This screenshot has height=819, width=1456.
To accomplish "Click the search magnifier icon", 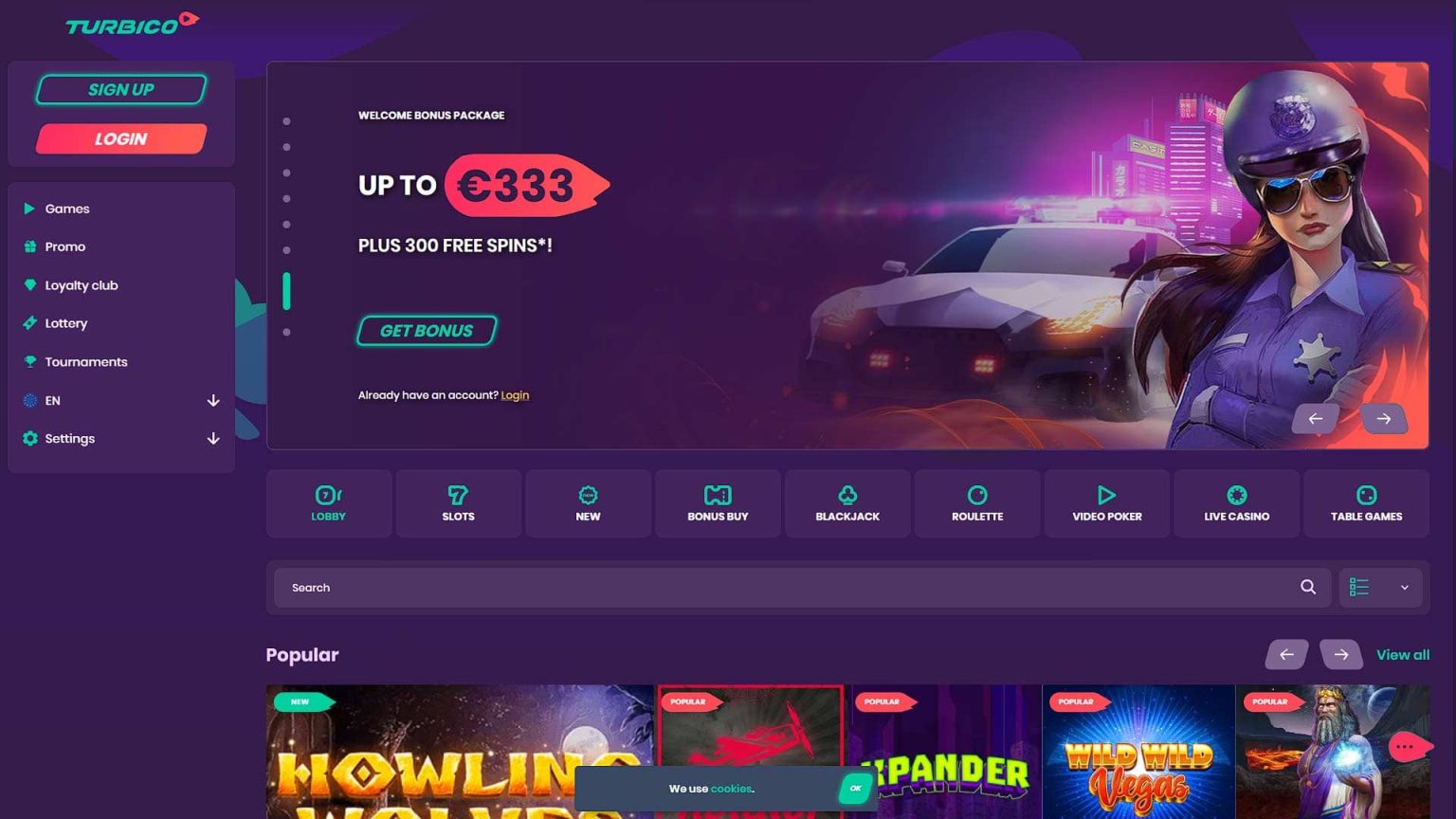I will [x=1308, y=588].
